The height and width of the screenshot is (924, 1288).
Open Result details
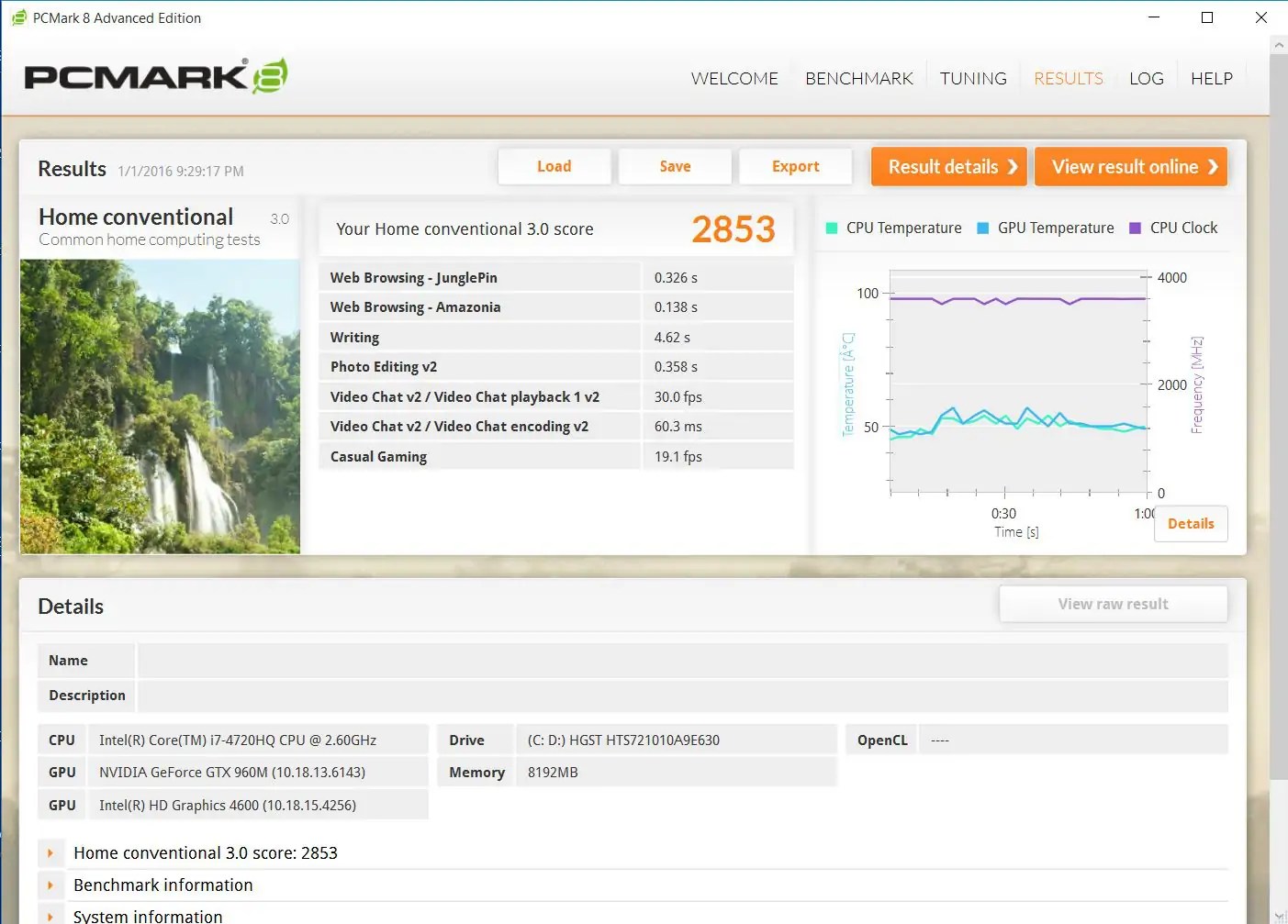(949, 167)
